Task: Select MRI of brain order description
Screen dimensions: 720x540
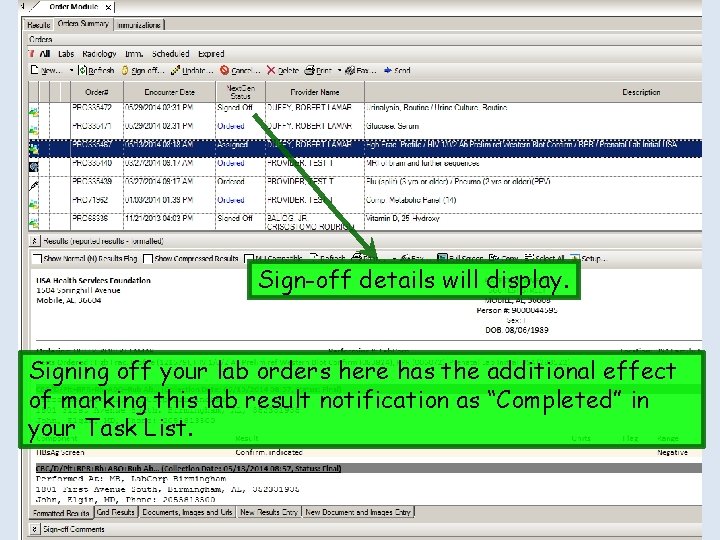Action: (x=422, y=163)
